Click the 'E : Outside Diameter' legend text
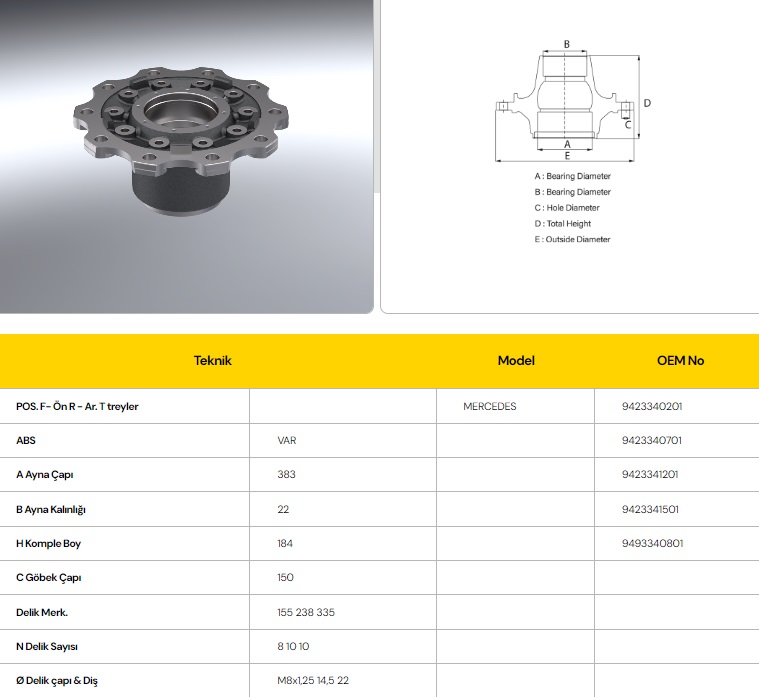 pyautogui.click(x=572, y=240)
